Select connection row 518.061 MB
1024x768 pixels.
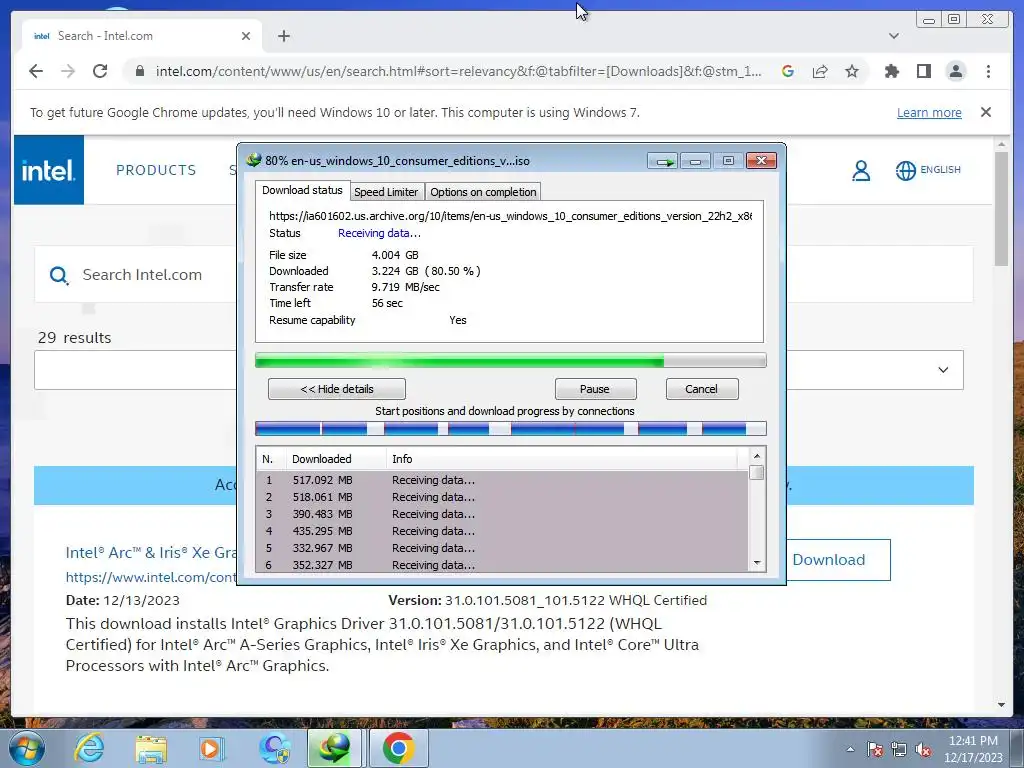(502, 497)
